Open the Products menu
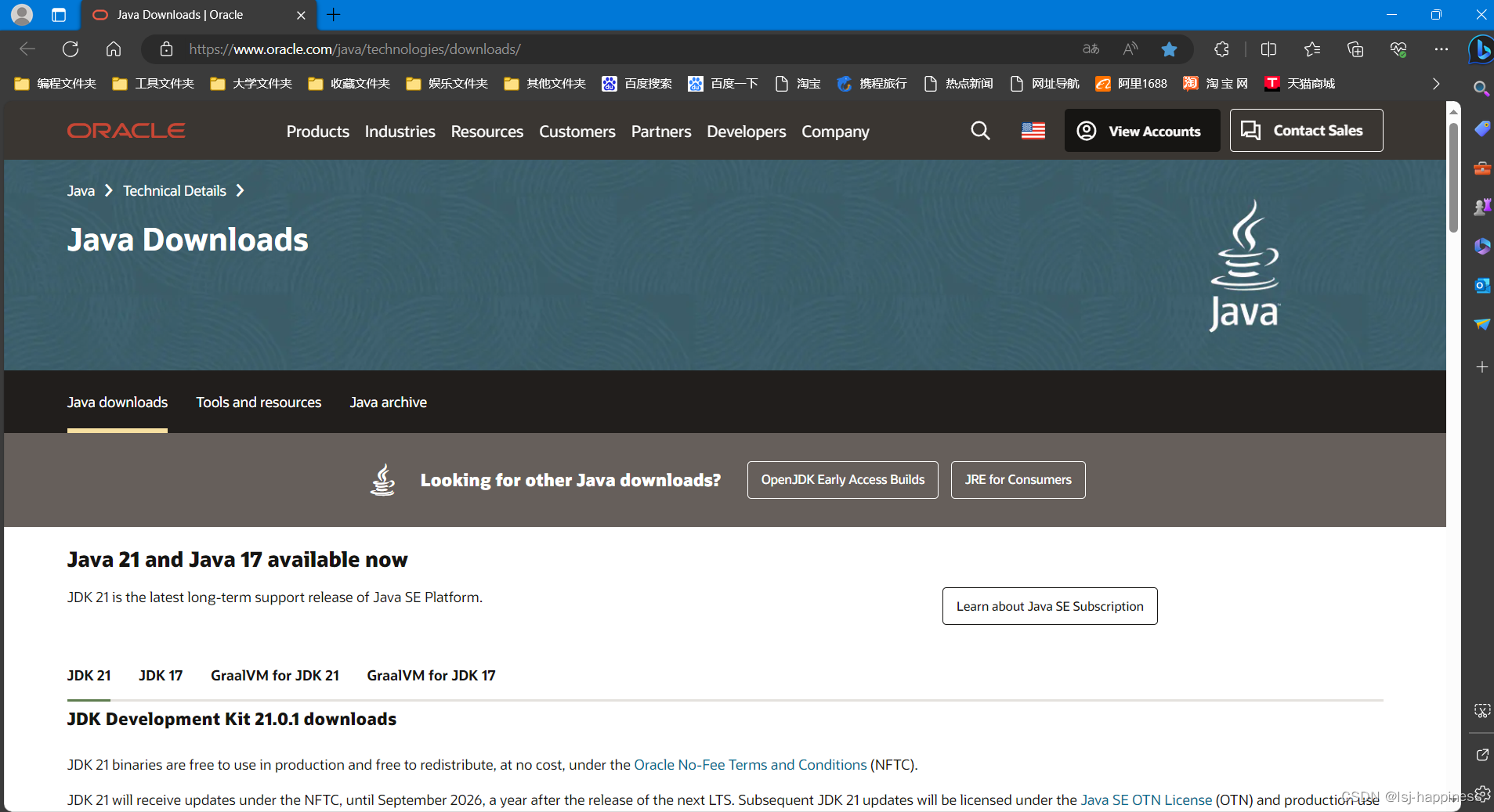This screenshot has height=812, width=1494. (x=317, y=132)
